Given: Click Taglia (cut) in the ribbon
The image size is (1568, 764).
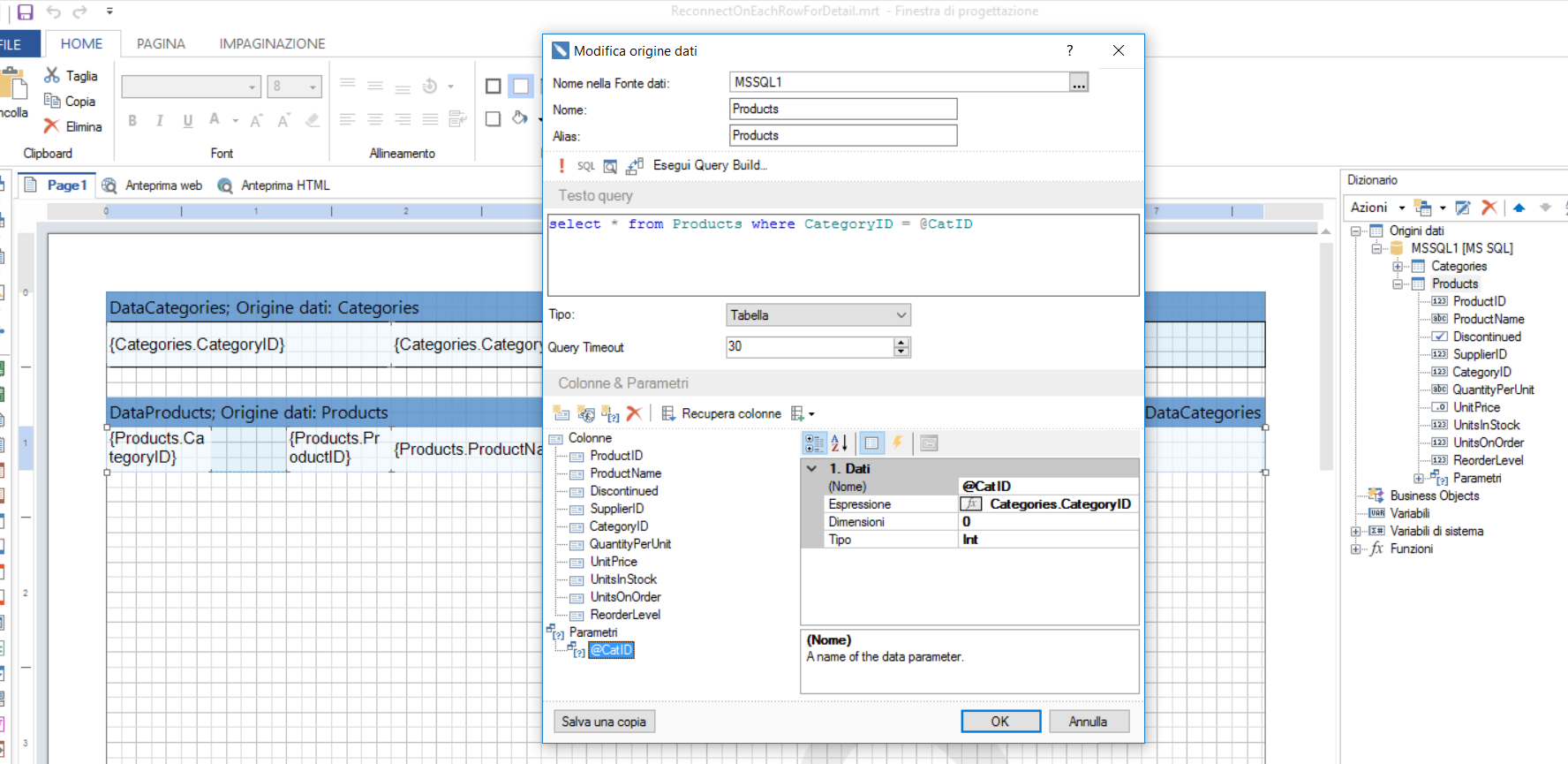Looking at the screenshot, I should [72, 76].
